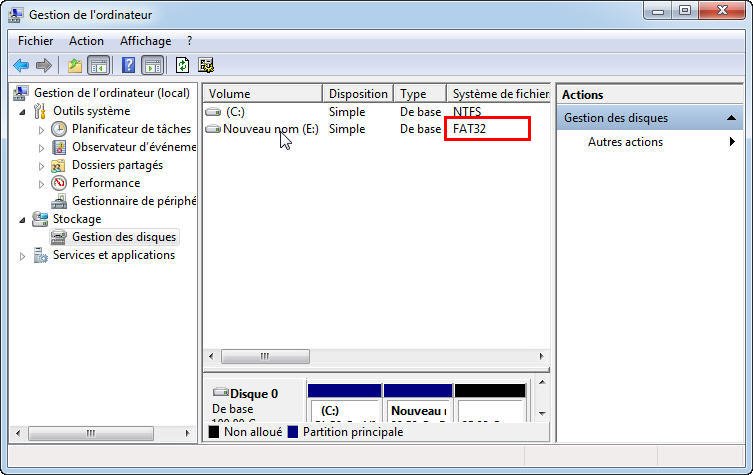Image resolution: width=753 pixels, height=475 pixels.
Task: Sort by Système de fichiers column header
Action: click(x=498, y=94)
